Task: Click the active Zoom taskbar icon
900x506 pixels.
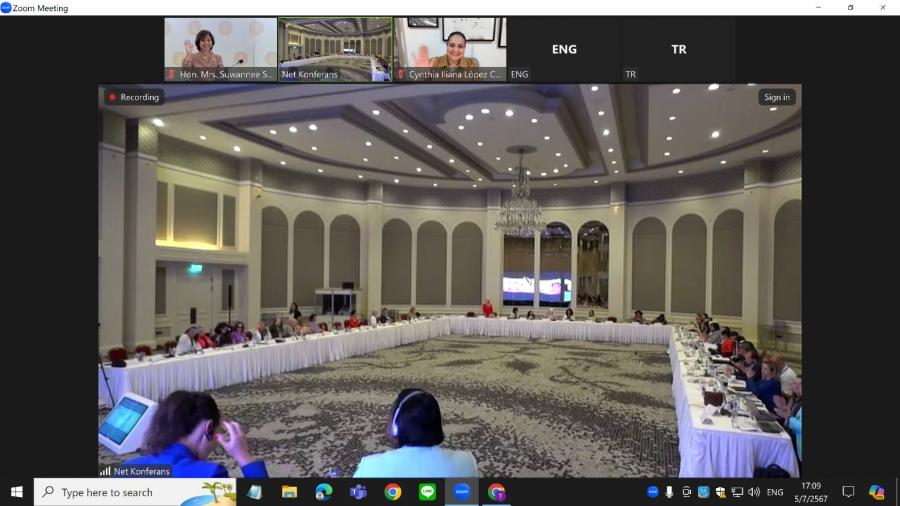Action: [x=462, y=492]
